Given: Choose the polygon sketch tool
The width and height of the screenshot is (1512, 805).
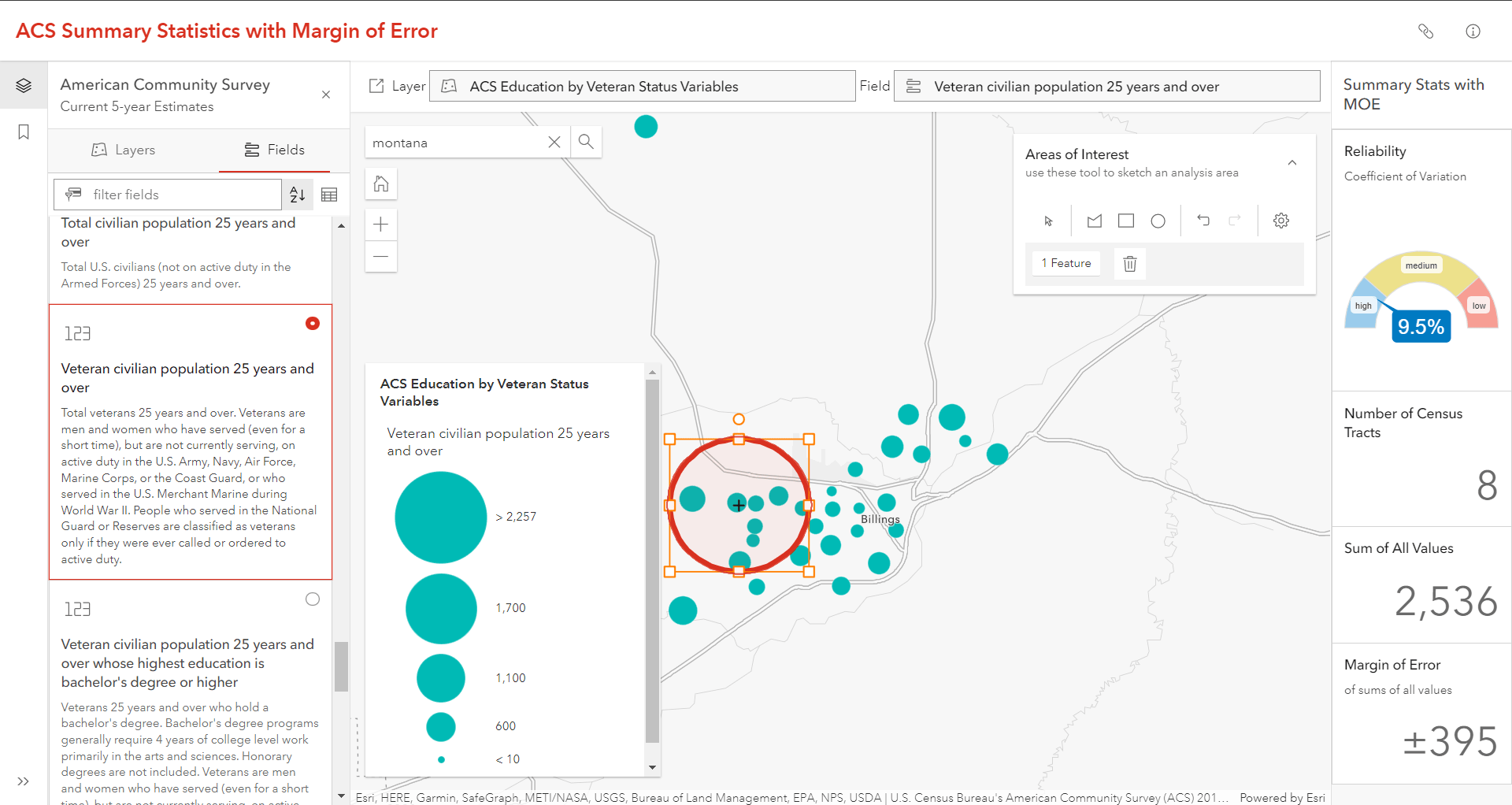Looking at the screenshot, I should click(1095, 221).
